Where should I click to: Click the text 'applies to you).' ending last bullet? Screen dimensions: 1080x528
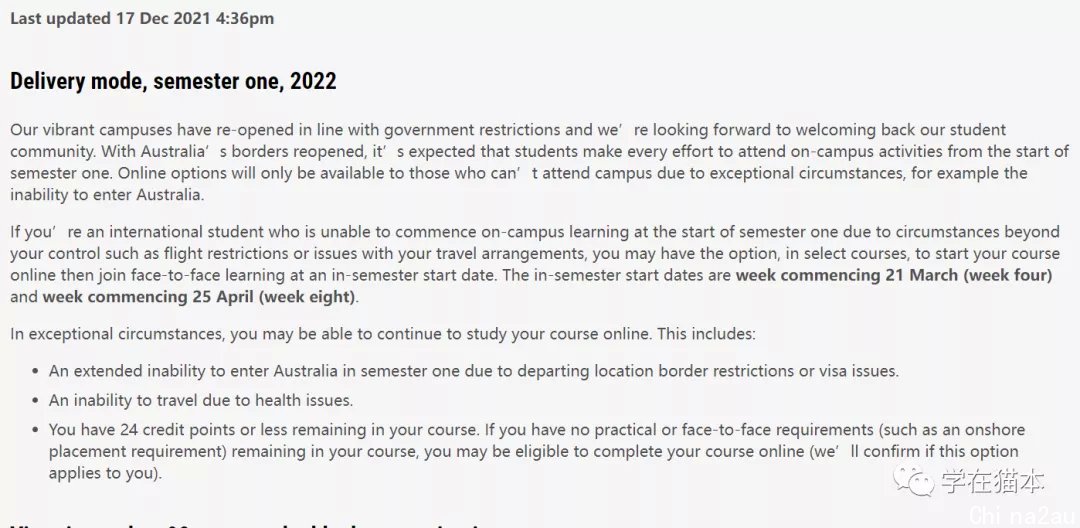105,474
